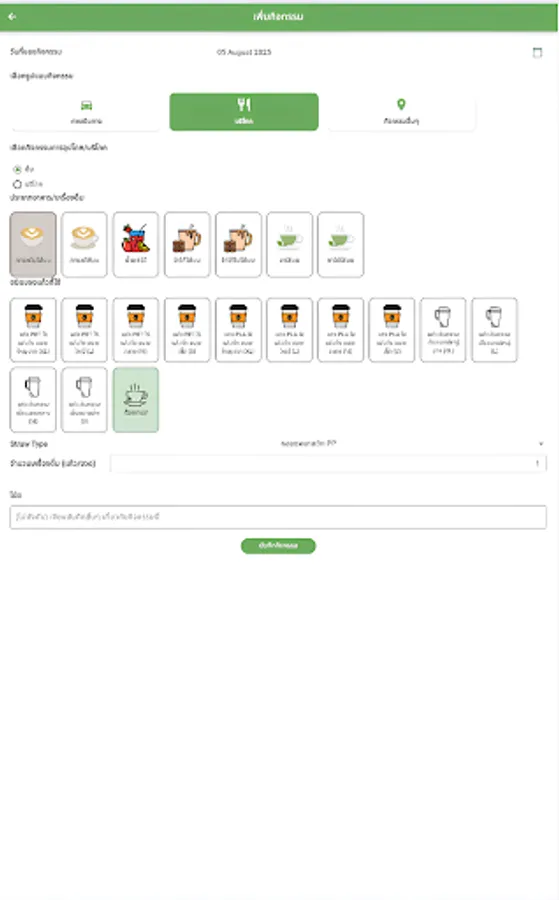Choose the second latte art coffee tile
Screen dimensions: 559x900
click(84, 245)
